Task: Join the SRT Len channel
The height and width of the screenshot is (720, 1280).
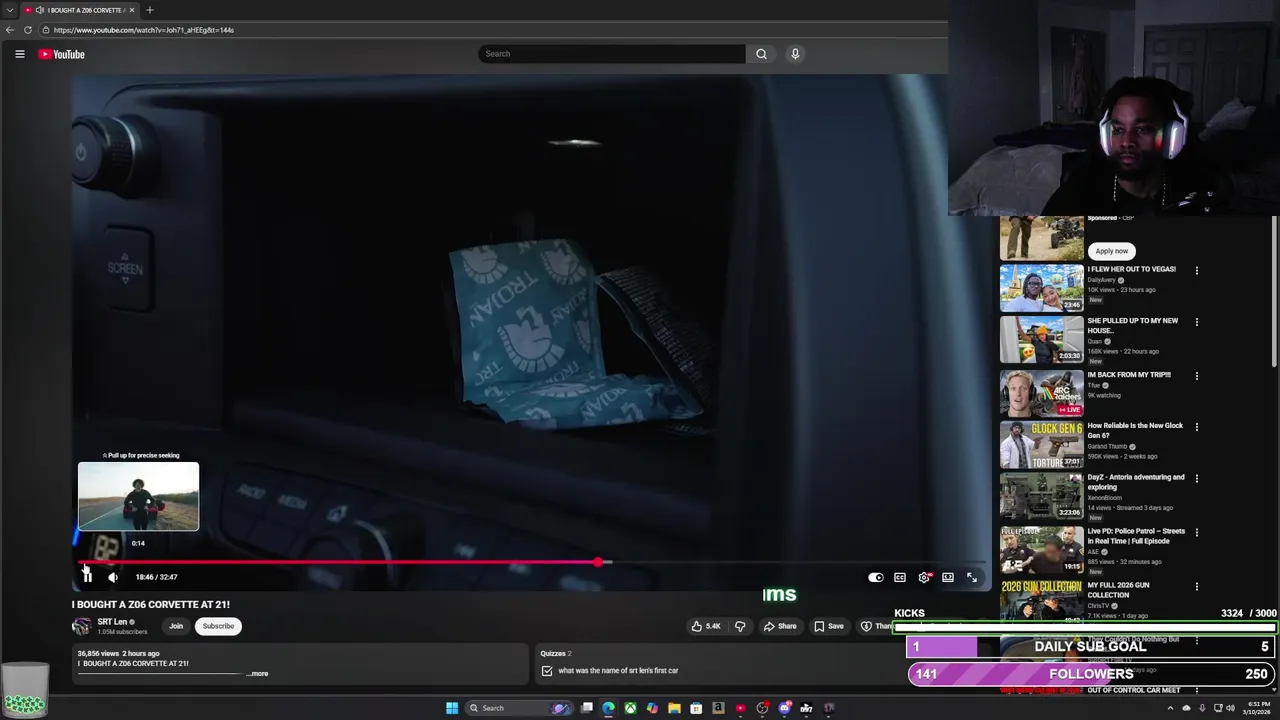Action: click(176, 626)
